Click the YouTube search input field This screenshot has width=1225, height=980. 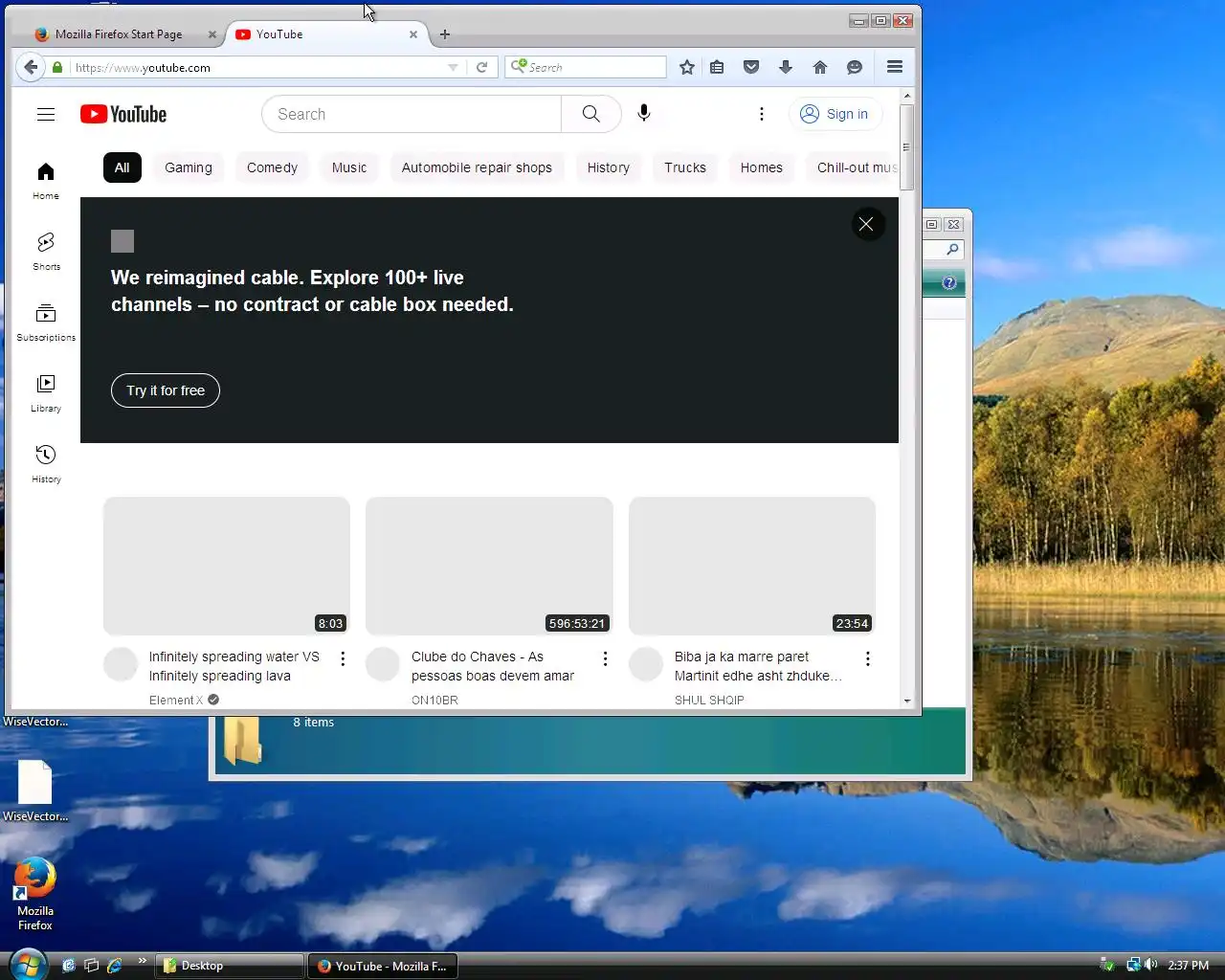(412, 114)
